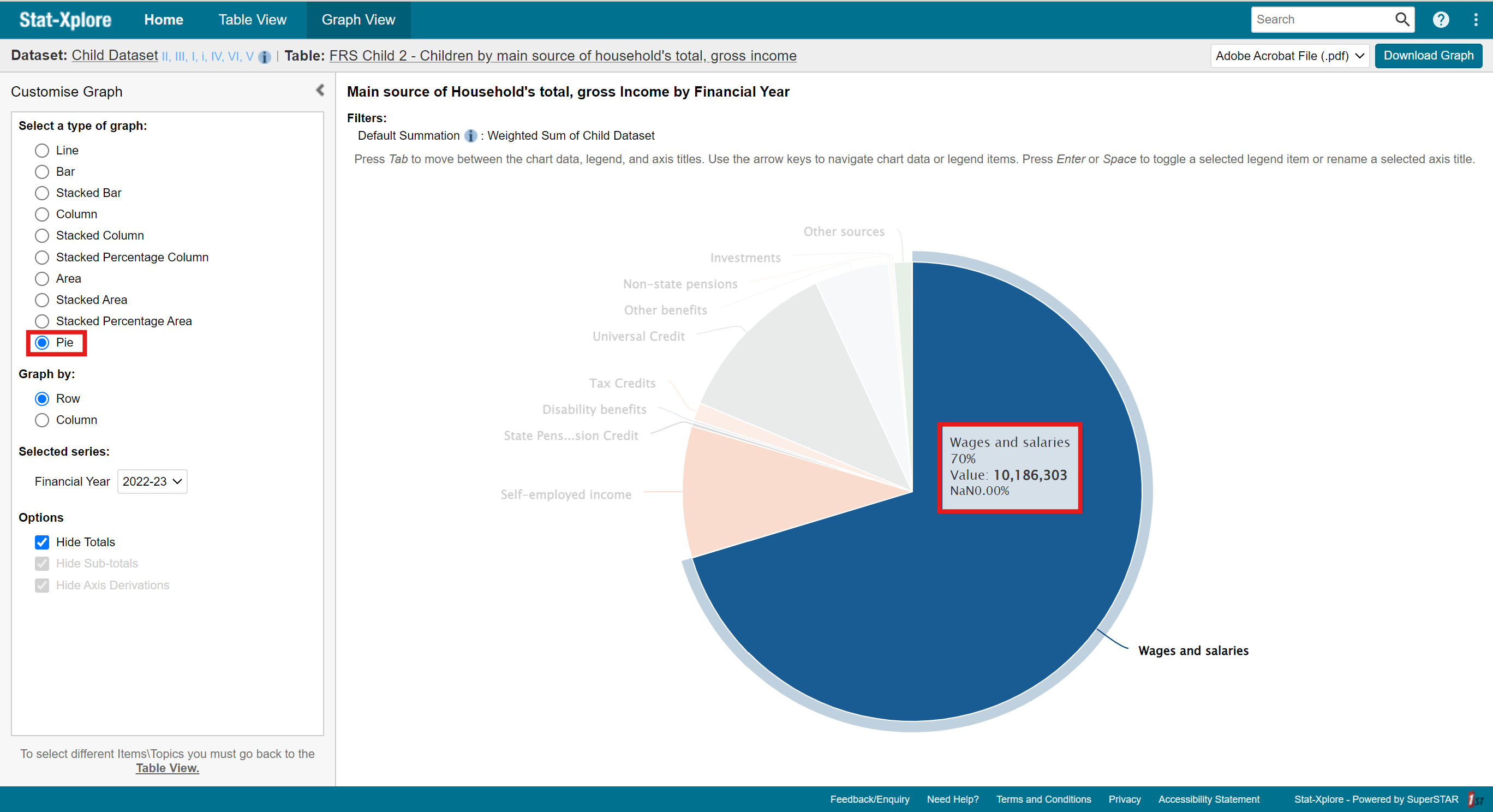Open the FRS Child 2 table link
This screenshot has height=812, width=1493.
(x=563, y=56)
